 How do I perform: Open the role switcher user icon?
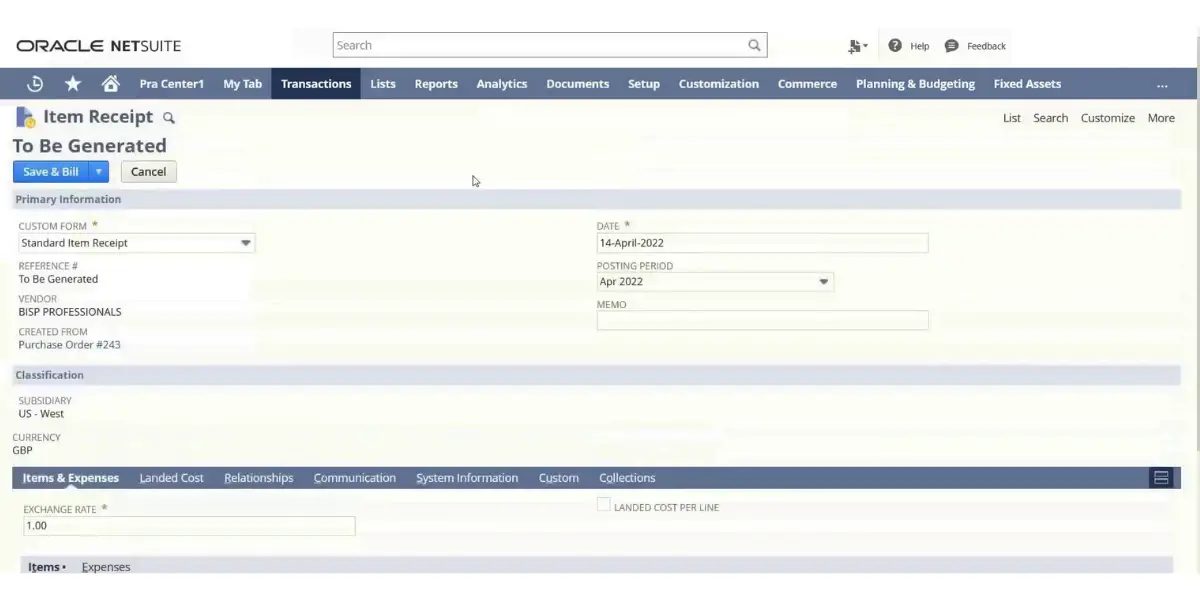click(x=857, y=46)
